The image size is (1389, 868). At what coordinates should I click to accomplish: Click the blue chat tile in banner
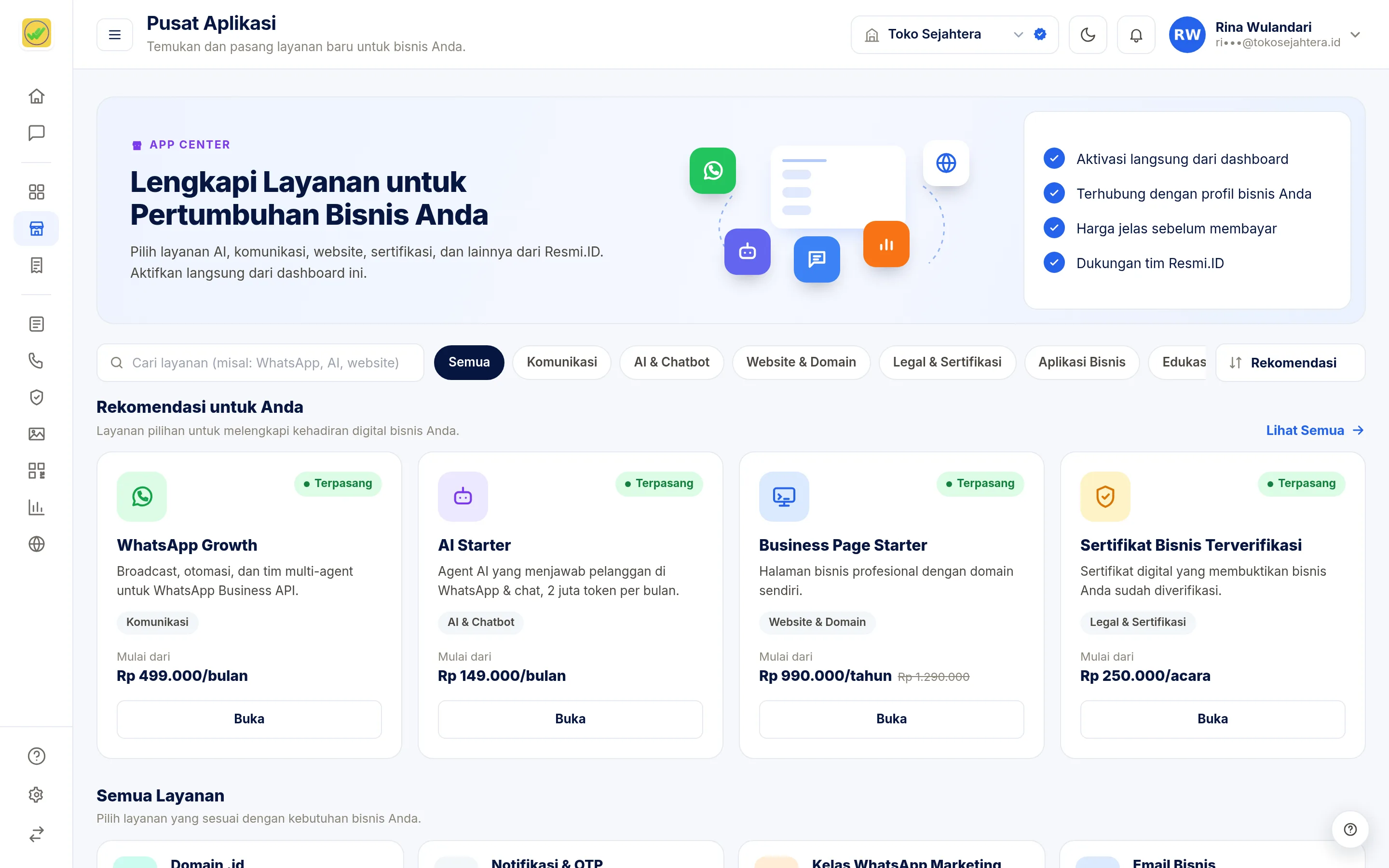click(x=816, y=259)
